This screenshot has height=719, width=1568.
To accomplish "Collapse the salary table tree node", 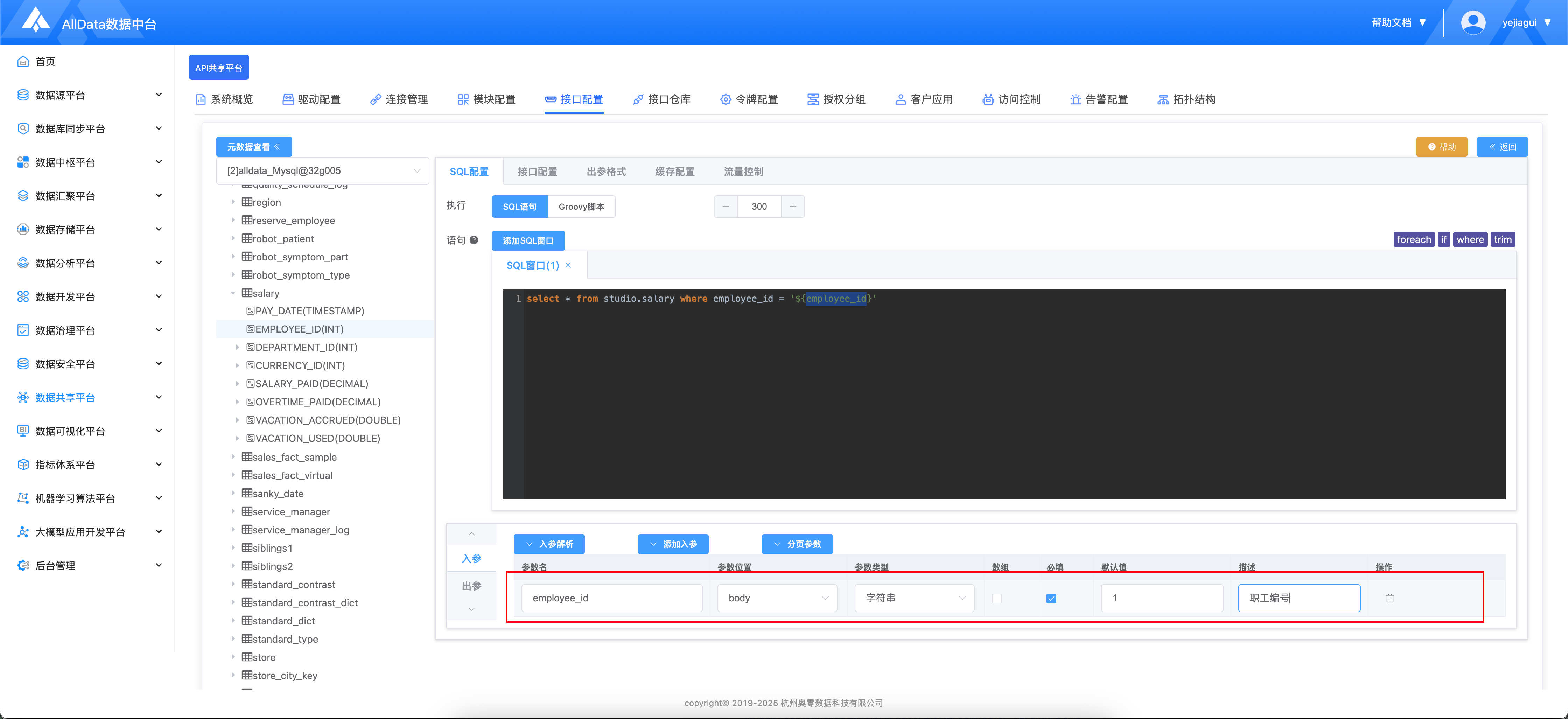I will pyautogui.click(x=233, y=293).
